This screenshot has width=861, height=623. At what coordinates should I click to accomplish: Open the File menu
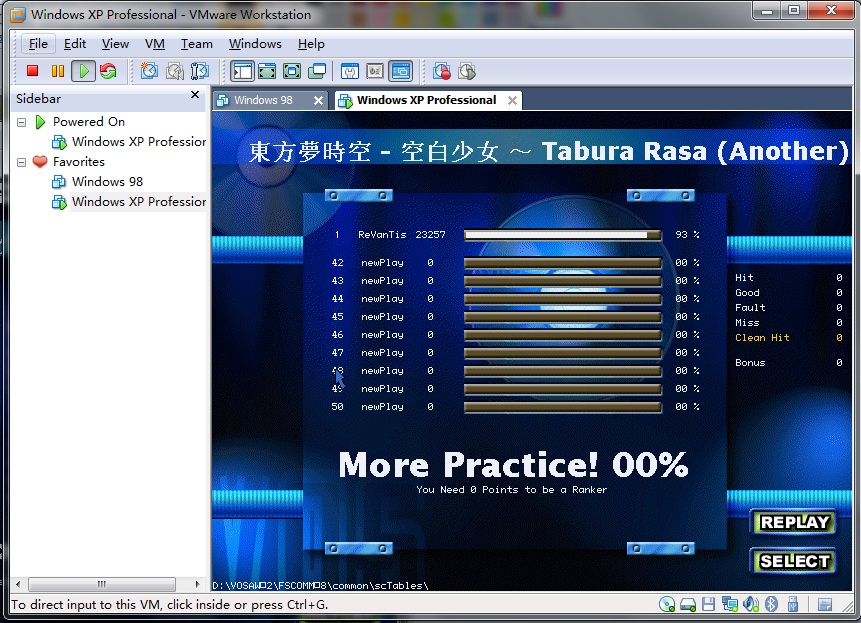38,44
